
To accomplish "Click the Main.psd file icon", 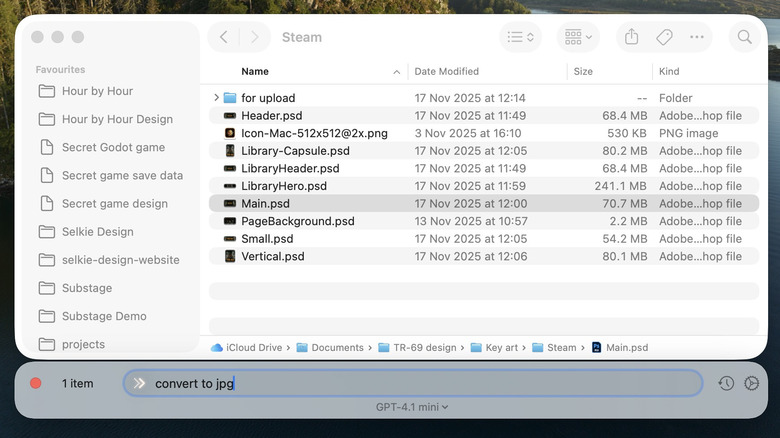I will (230, 203).
